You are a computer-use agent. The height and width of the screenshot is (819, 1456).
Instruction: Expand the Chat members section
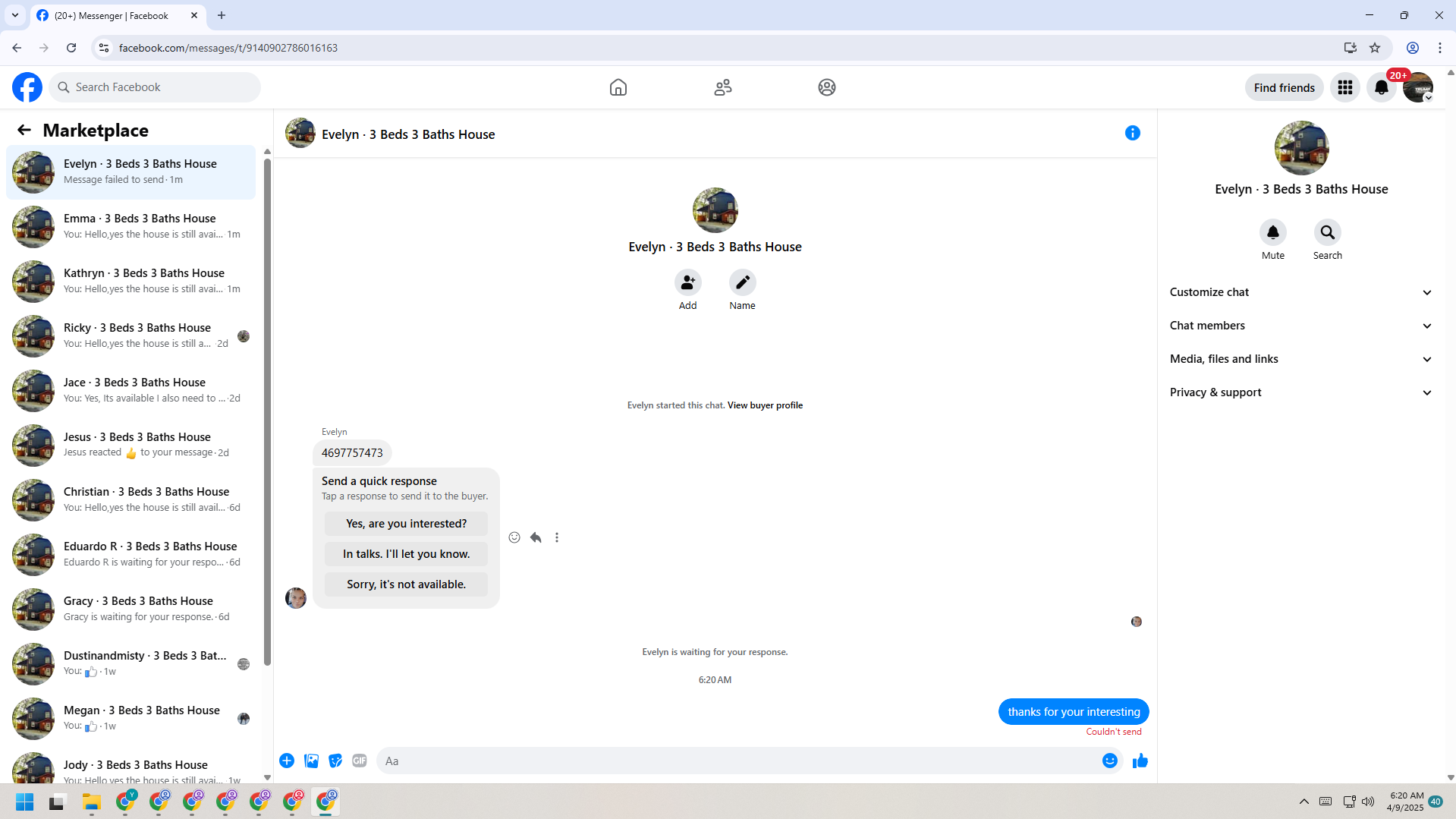(x=1301, y=326)
